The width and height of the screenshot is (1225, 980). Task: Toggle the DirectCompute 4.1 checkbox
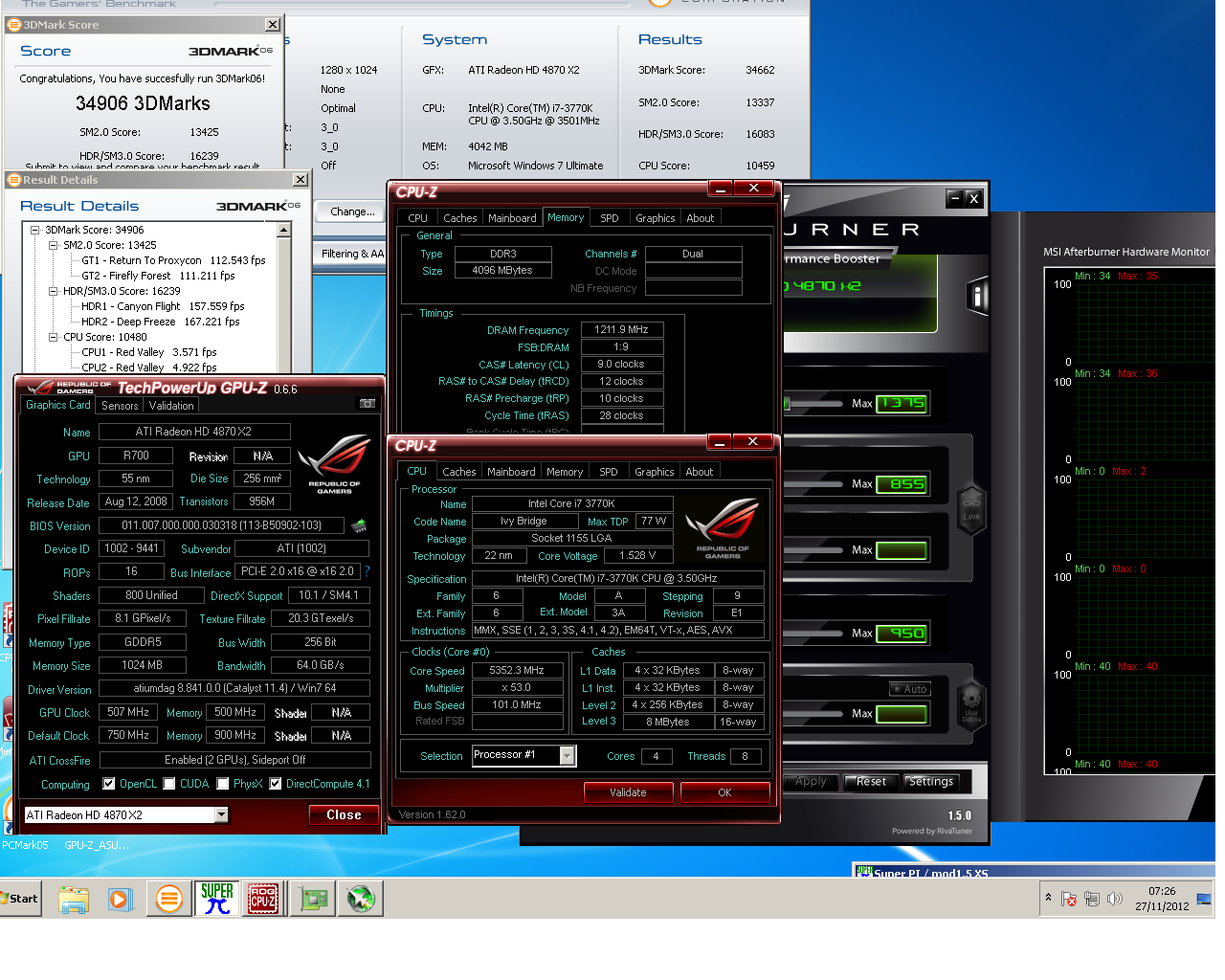pos(276,784)
